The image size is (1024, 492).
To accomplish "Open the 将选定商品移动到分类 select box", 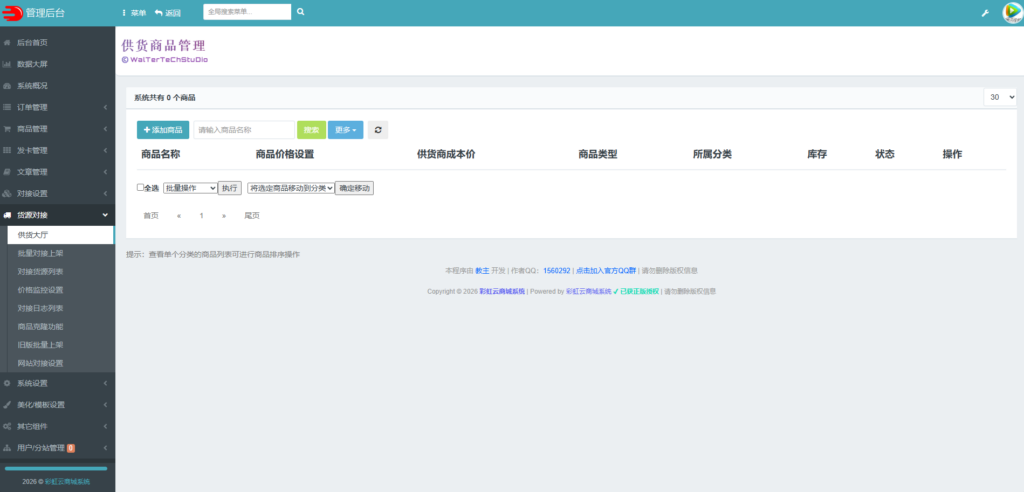I will 291,188.
